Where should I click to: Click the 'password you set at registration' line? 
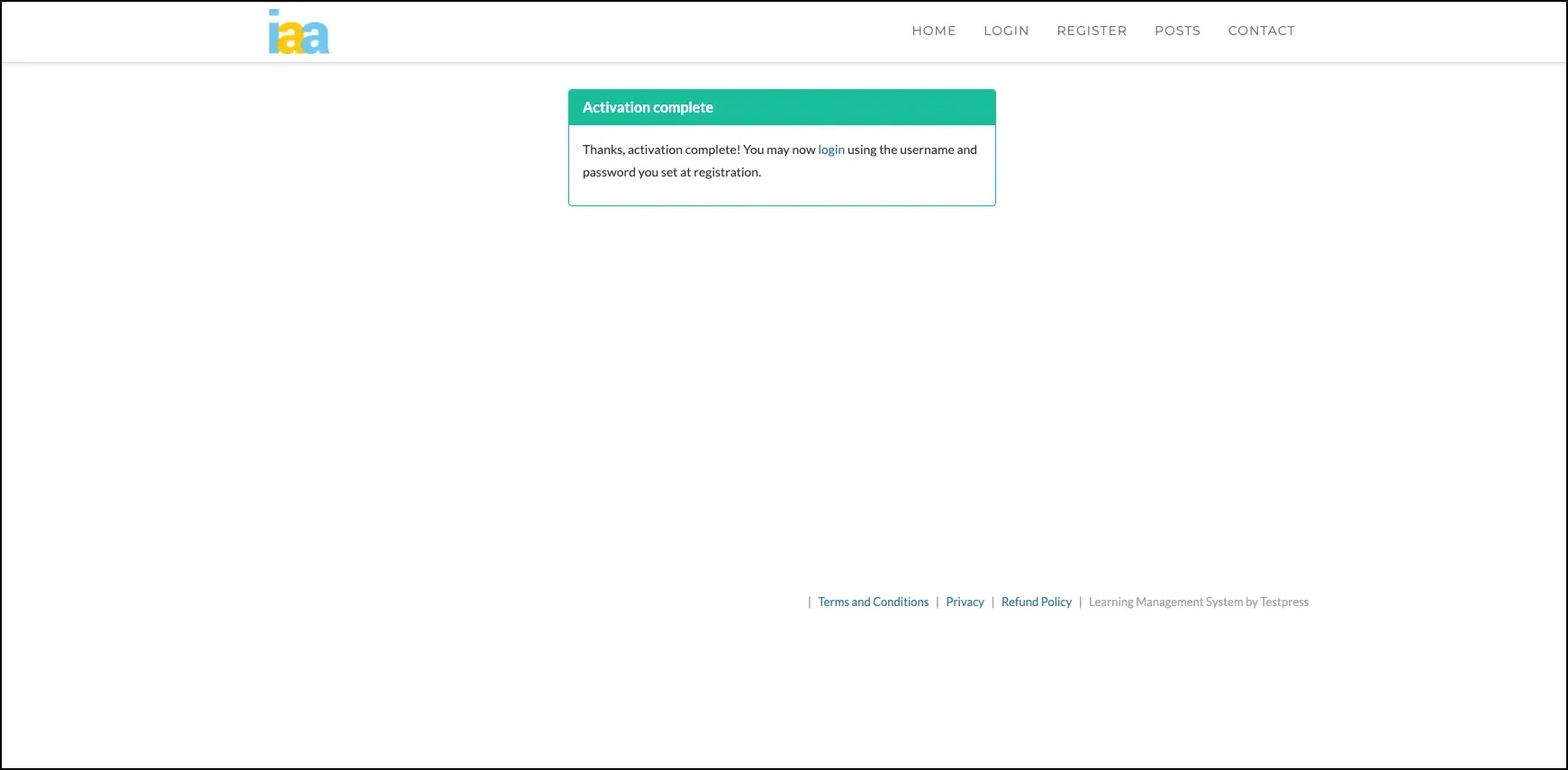click(x=671, y=173)
